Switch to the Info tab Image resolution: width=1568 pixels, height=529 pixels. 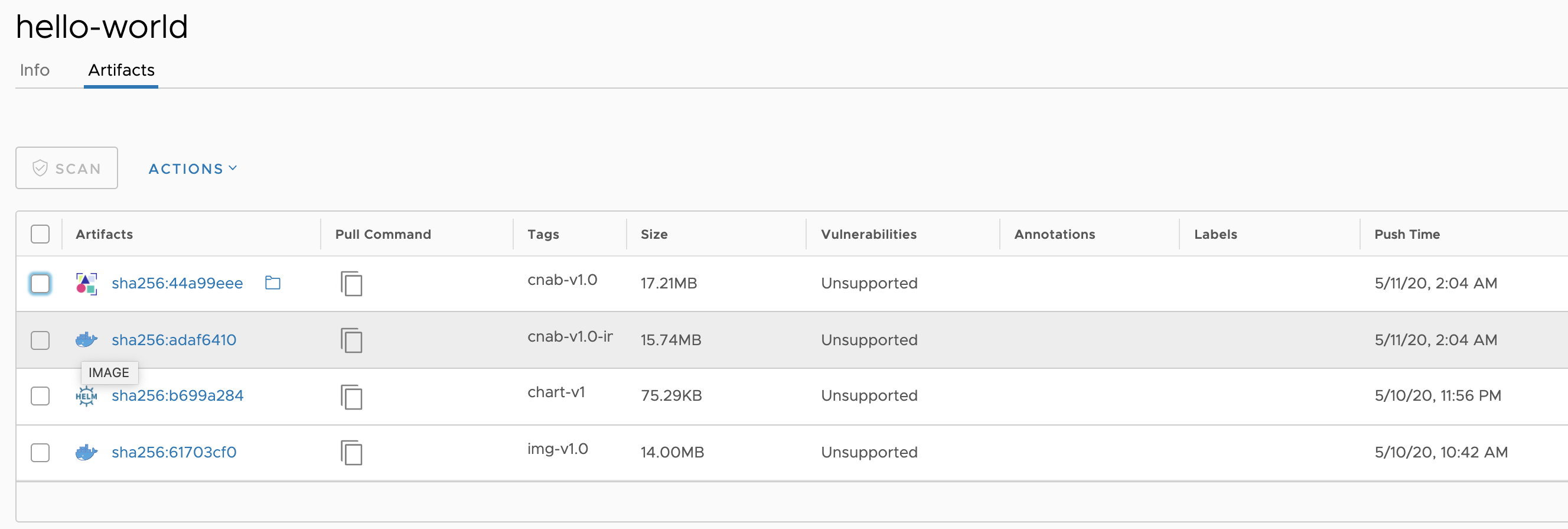pyautogui.click(x=35, y=70)
